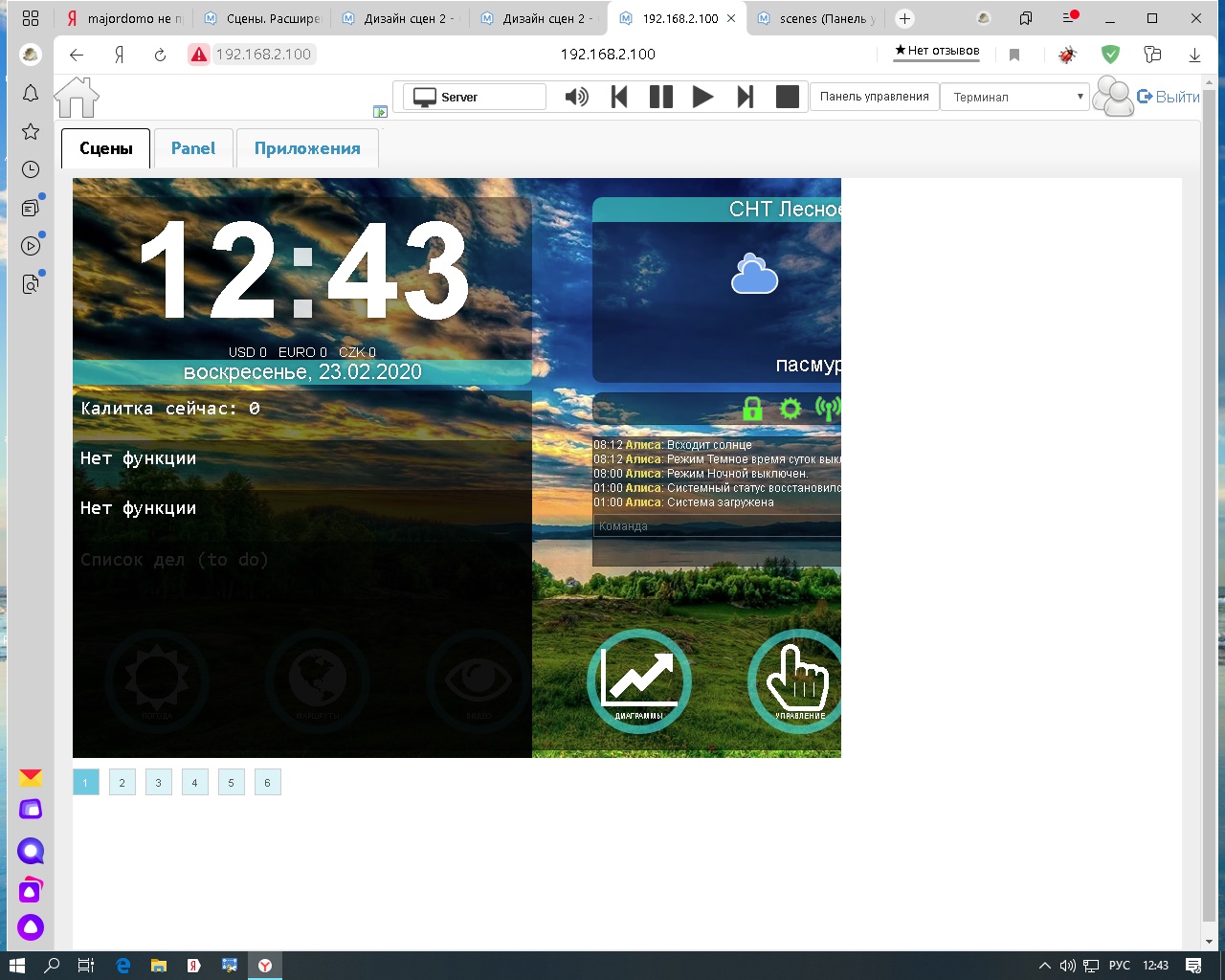
Task: Go to scene page 1
Action: pyautogui.click(x=85, y=783)
